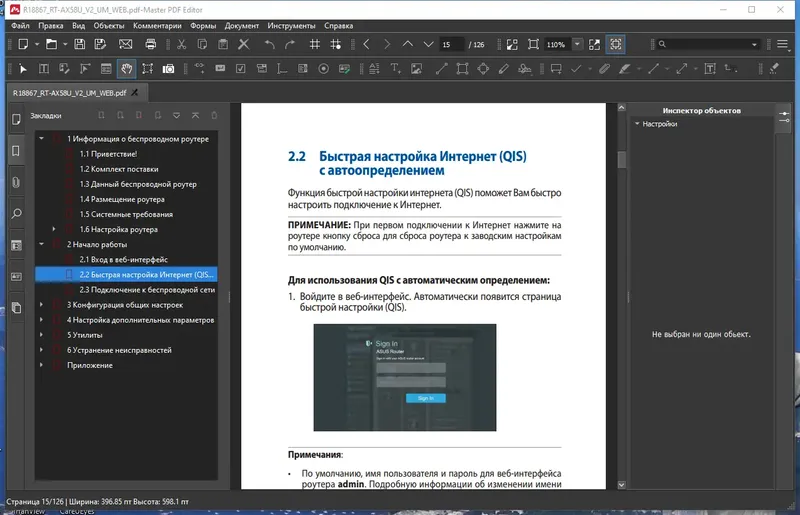Expand '3 Конфигурация общих настроек' bookmark

pos(41,304)
